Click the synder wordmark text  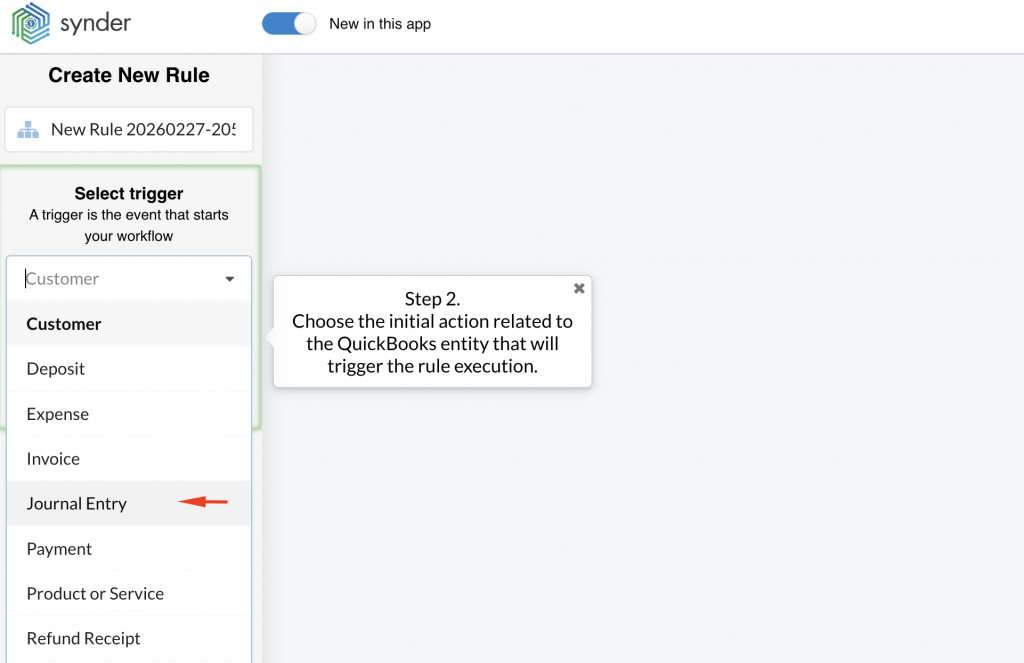[95, 23]
